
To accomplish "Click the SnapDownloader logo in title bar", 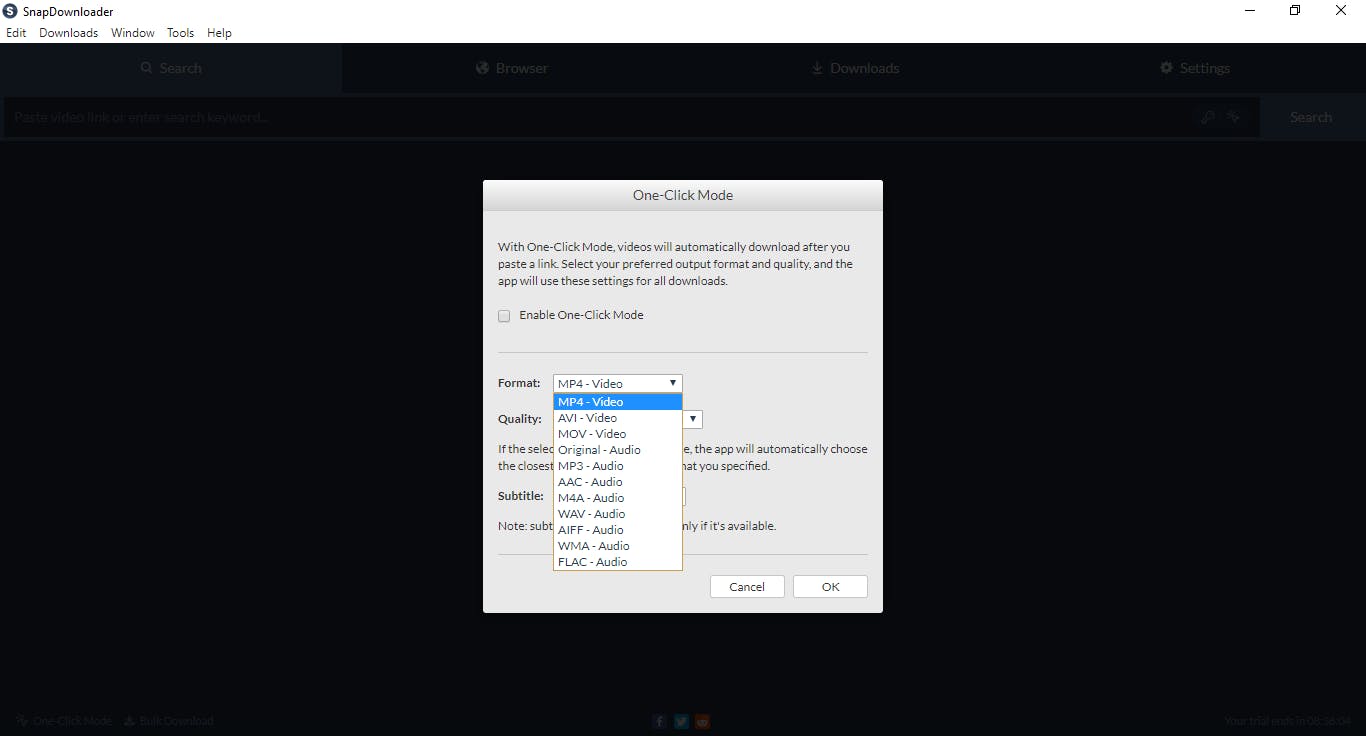I will pos(10,12).
